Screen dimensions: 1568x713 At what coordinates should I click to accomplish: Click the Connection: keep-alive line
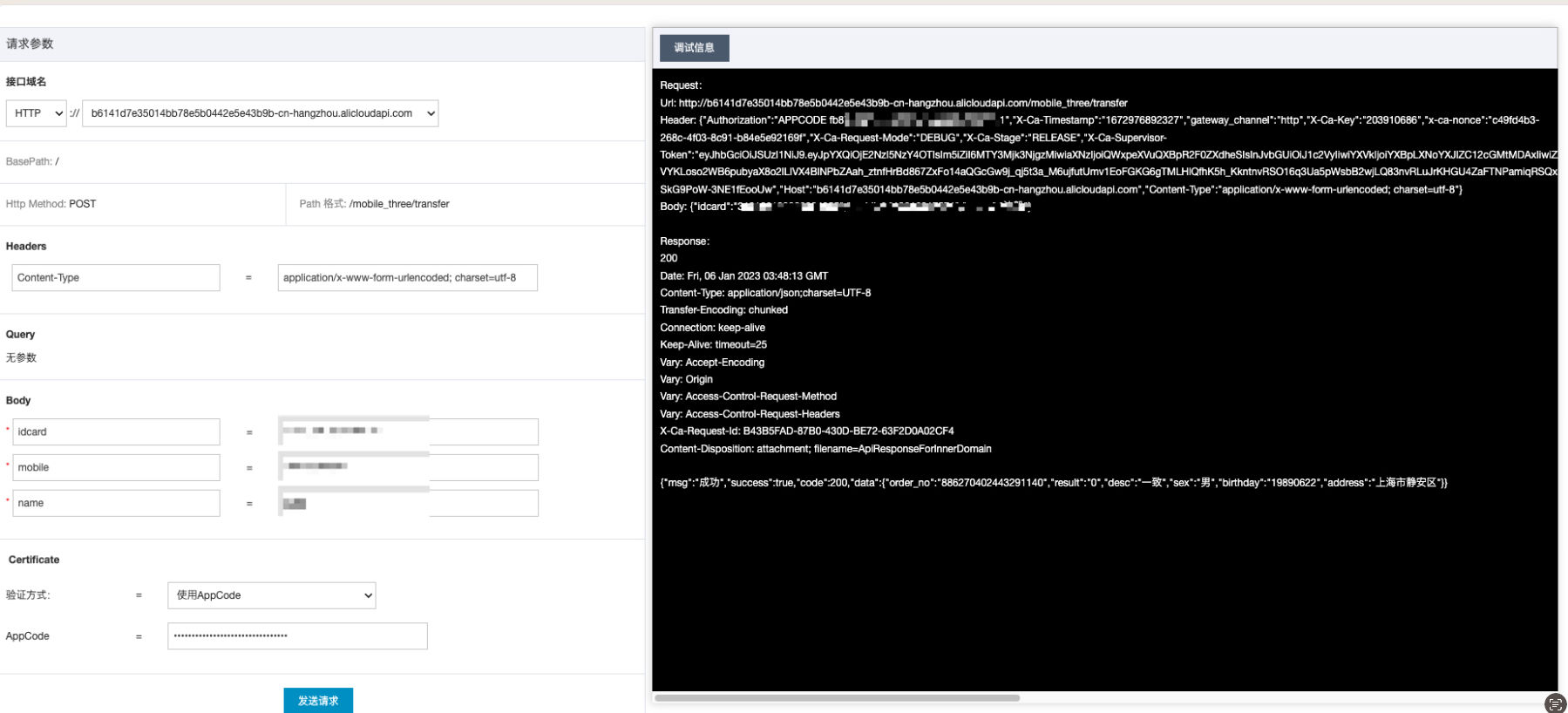pyautogui.click(x=712, y=328)
